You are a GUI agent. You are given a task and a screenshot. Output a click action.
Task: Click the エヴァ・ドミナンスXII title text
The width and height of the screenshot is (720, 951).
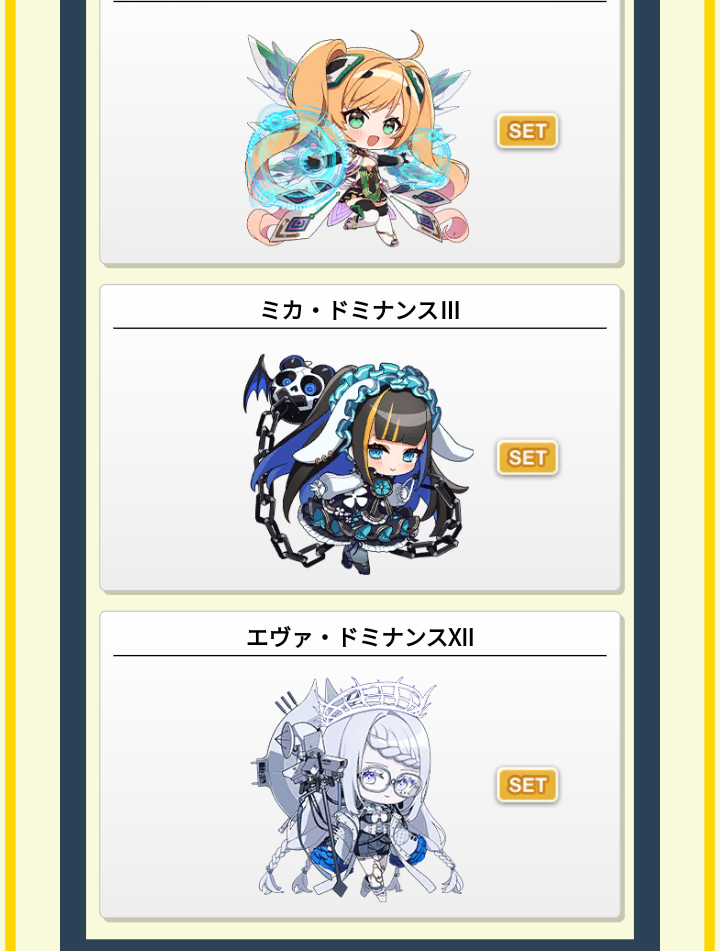click(360, 638)
